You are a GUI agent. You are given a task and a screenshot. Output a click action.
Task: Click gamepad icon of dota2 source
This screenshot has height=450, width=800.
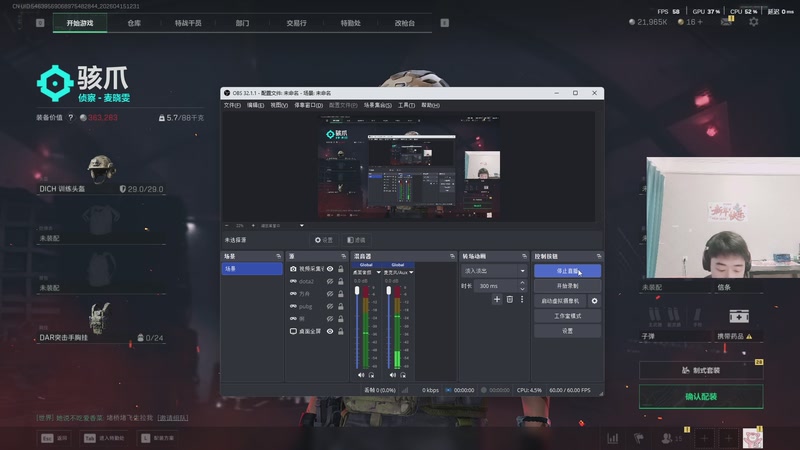293,281
